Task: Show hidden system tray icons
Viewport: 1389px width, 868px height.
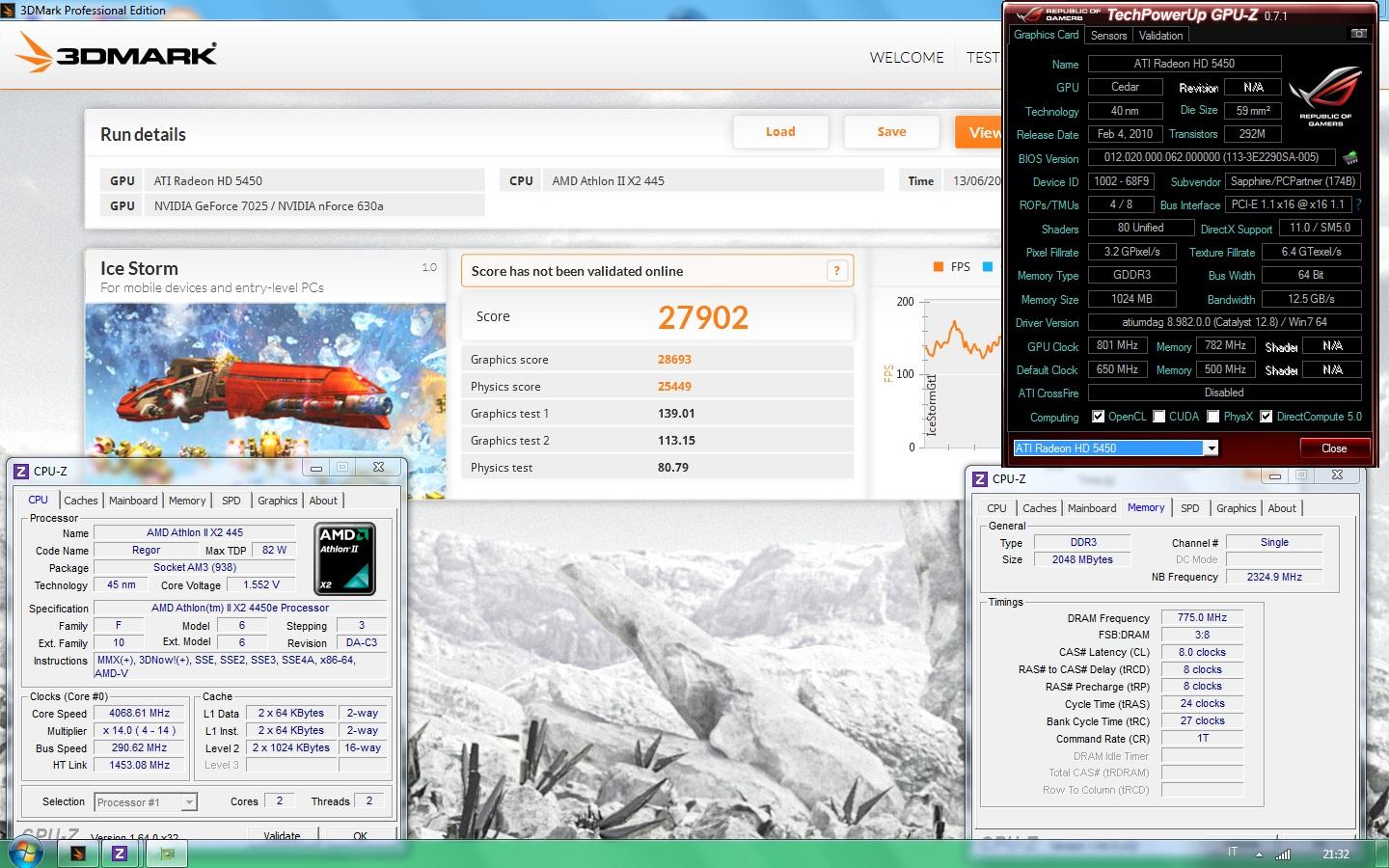Action: 1259,854
